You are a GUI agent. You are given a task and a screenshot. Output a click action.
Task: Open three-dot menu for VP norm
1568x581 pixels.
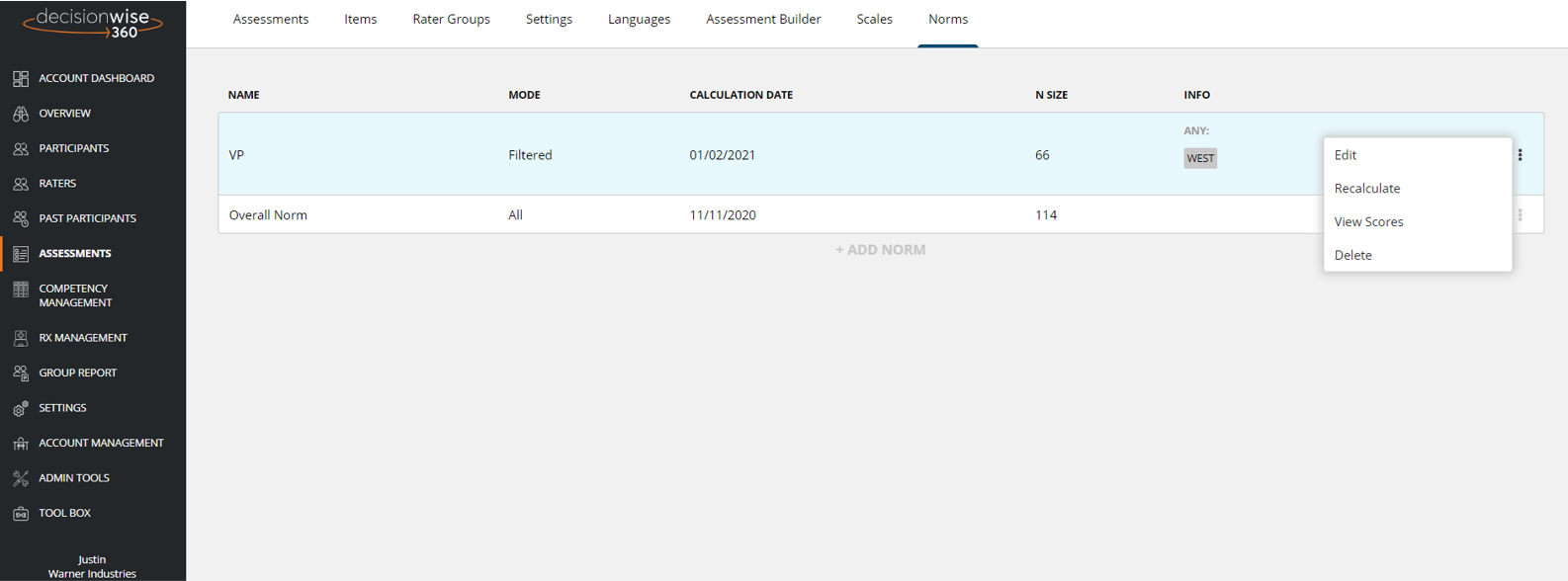pos(1520,155)
